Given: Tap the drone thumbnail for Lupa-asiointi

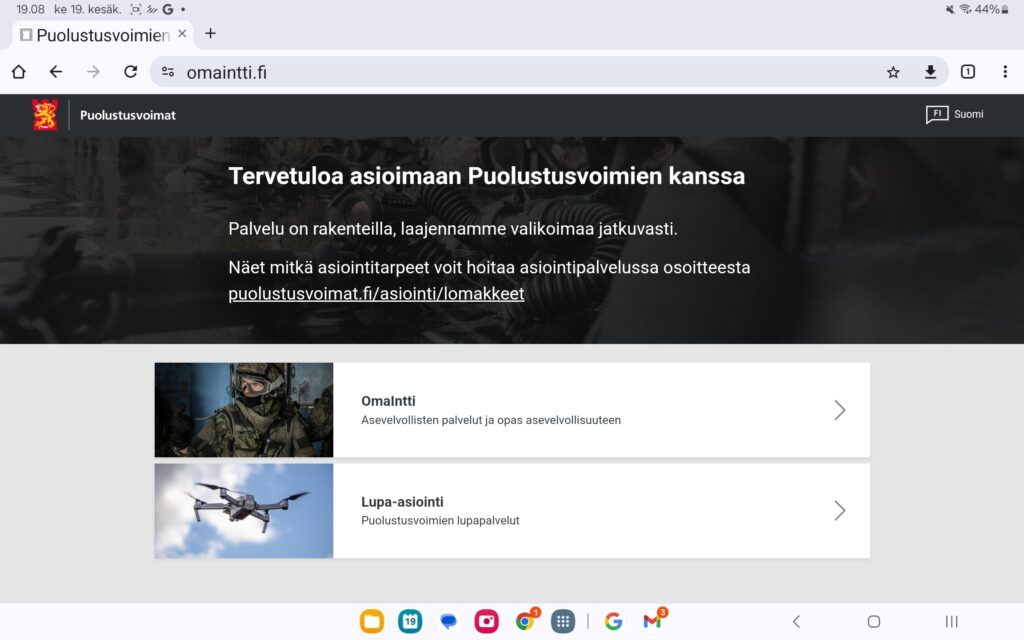Looking at the screenshot, I should (244, 511).
